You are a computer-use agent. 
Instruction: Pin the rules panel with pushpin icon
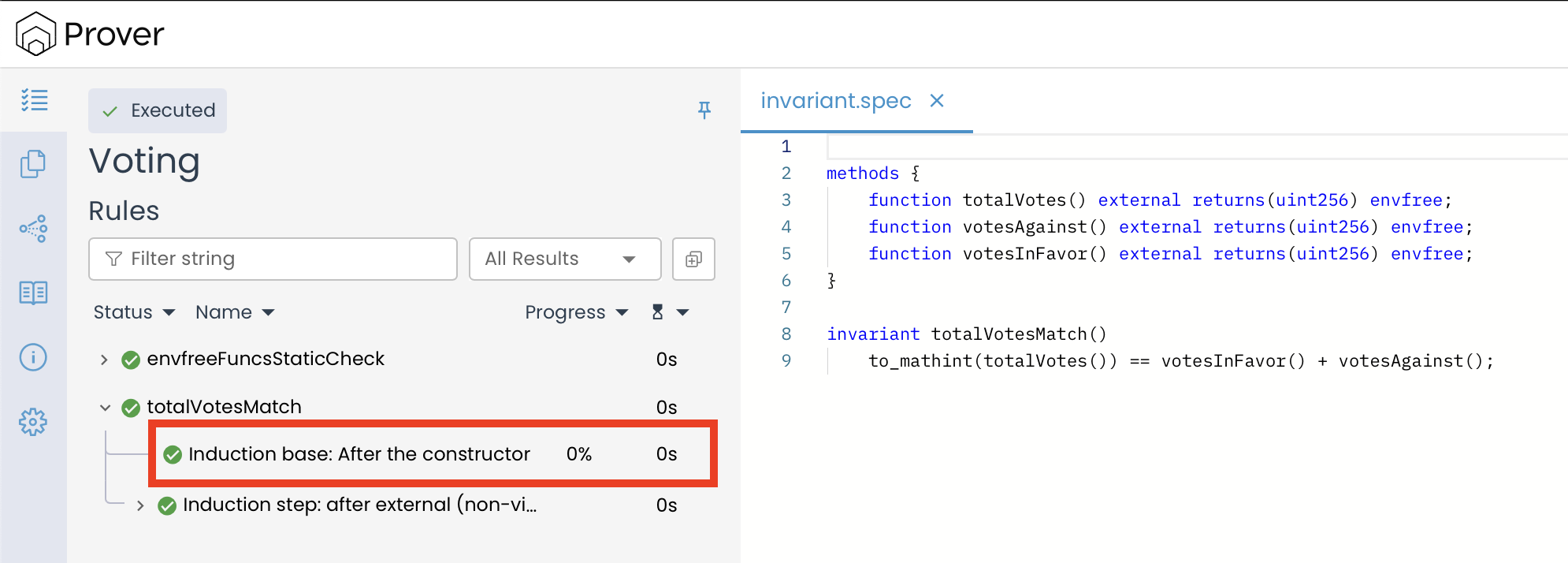point(704,110)
